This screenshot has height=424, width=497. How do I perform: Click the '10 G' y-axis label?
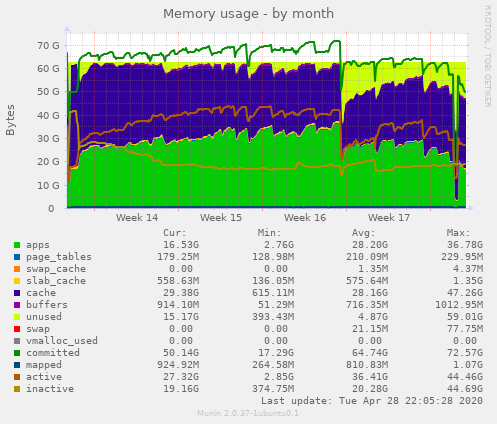coord(48,185)
